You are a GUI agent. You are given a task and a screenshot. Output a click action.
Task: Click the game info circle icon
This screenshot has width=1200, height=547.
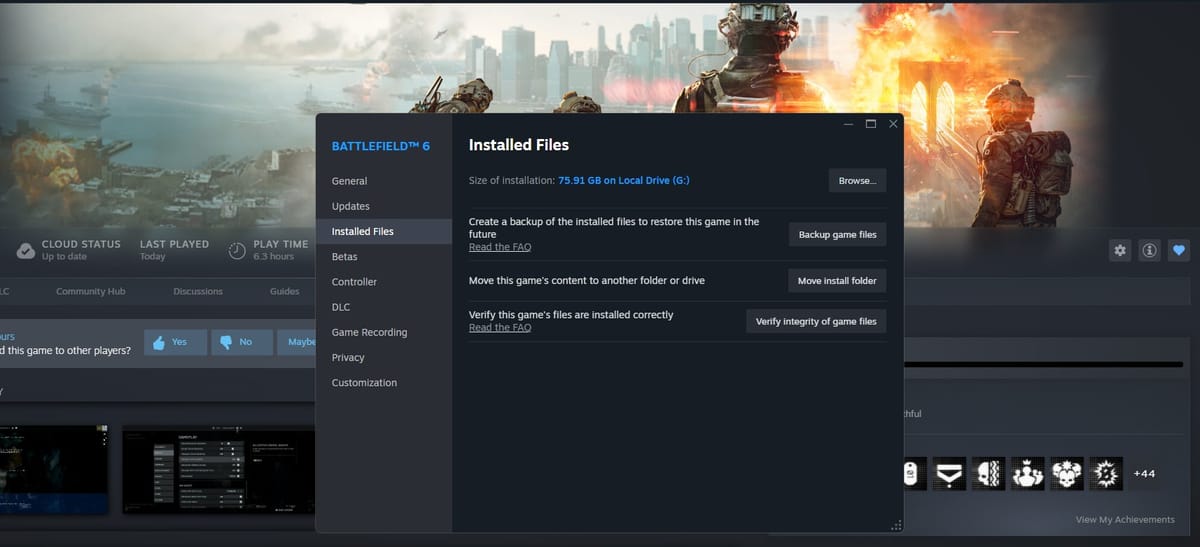click(x=1149, y=251)
